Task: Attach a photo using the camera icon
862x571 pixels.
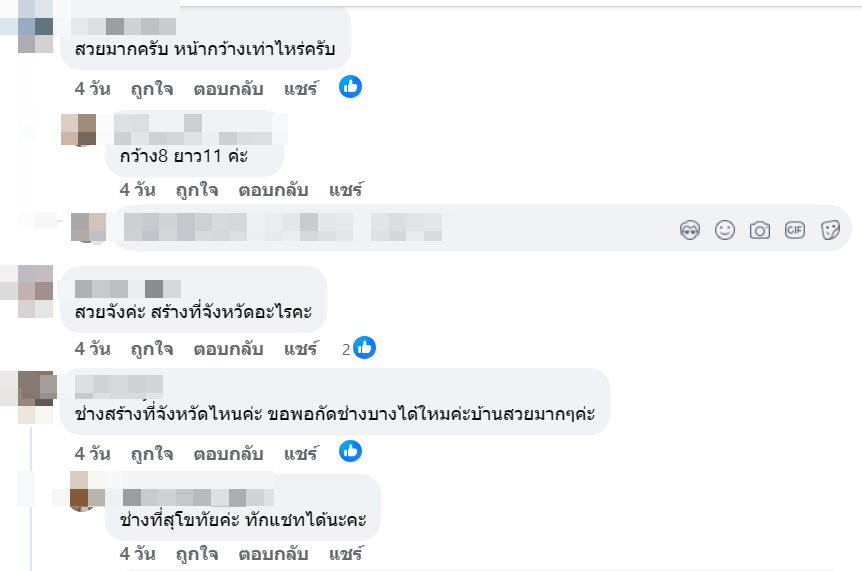Action: pyautogui.click(x=760, y=230)
